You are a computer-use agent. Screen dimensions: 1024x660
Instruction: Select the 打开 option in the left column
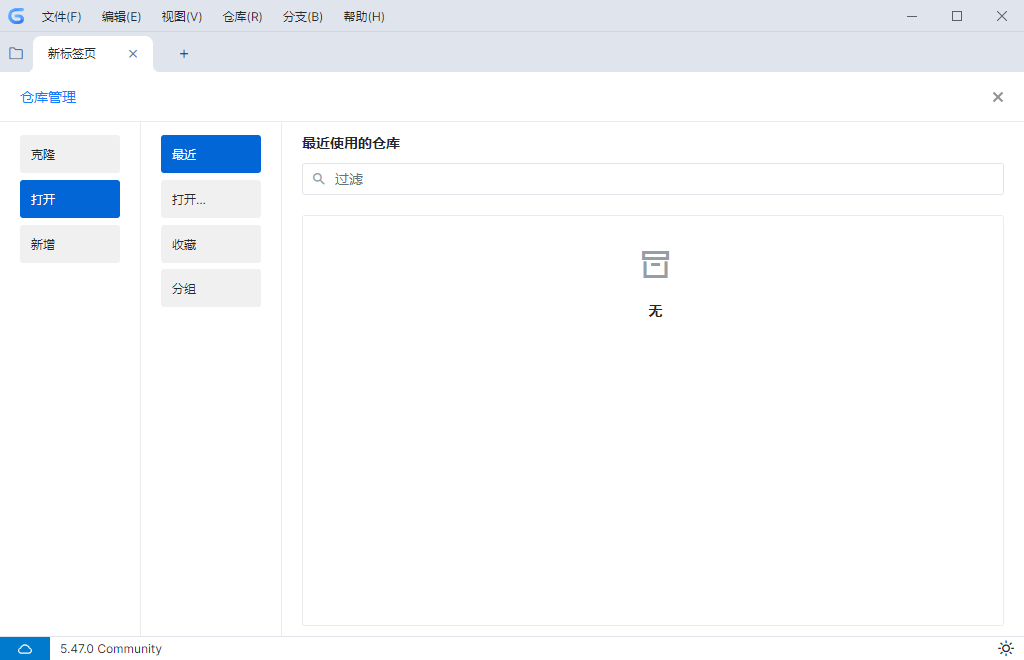(70, 199)
